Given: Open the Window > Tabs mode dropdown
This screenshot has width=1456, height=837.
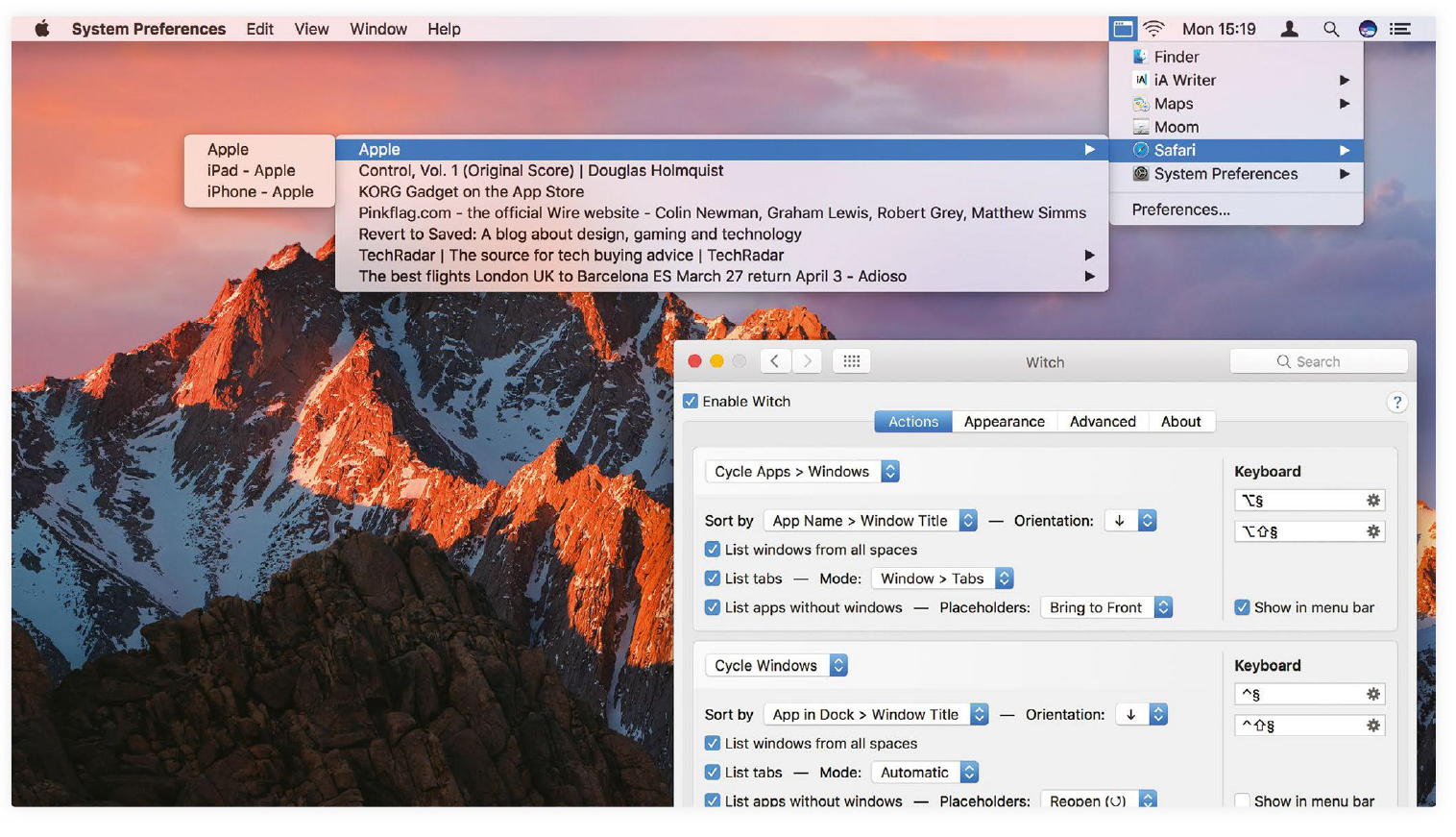Looking at the screenshot, I should (942, 579).
